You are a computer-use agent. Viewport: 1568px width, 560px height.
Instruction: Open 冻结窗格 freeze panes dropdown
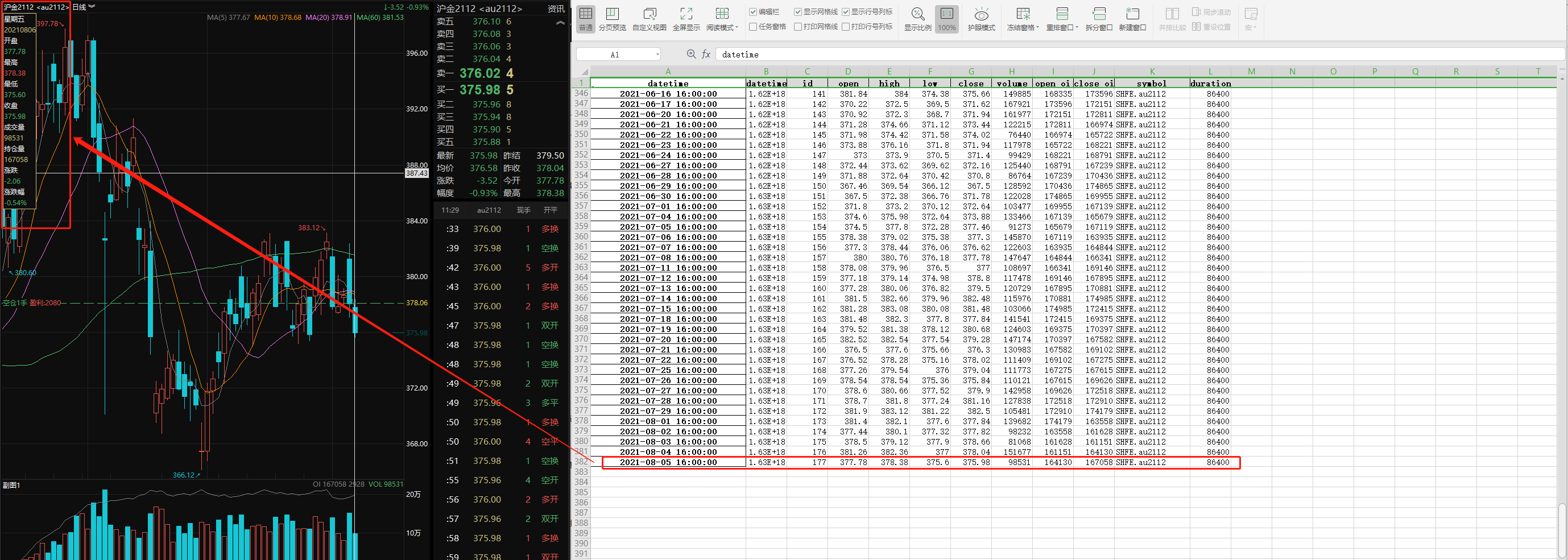(1024, 18)
